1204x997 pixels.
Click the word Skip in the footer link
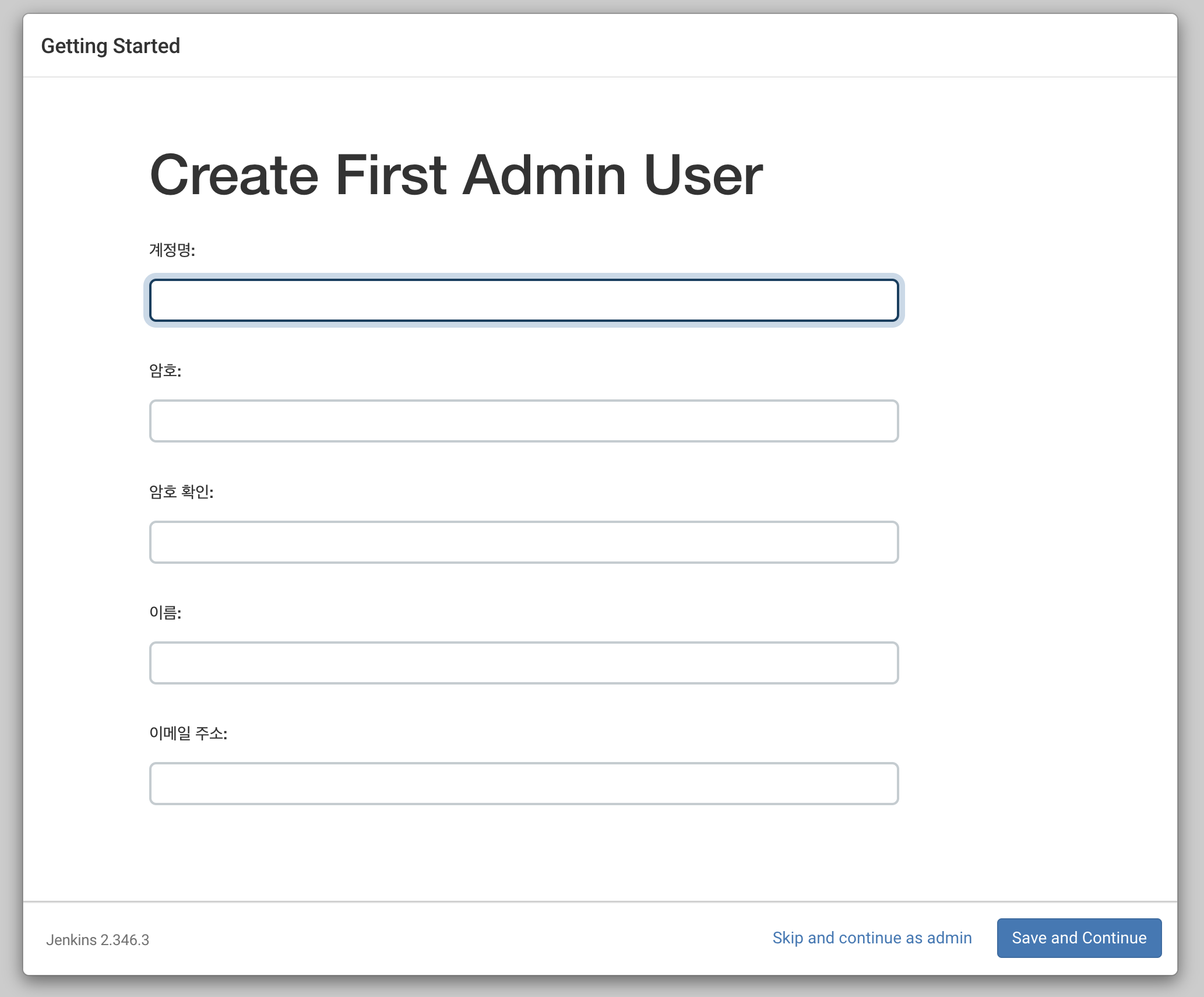coord(787,938)
